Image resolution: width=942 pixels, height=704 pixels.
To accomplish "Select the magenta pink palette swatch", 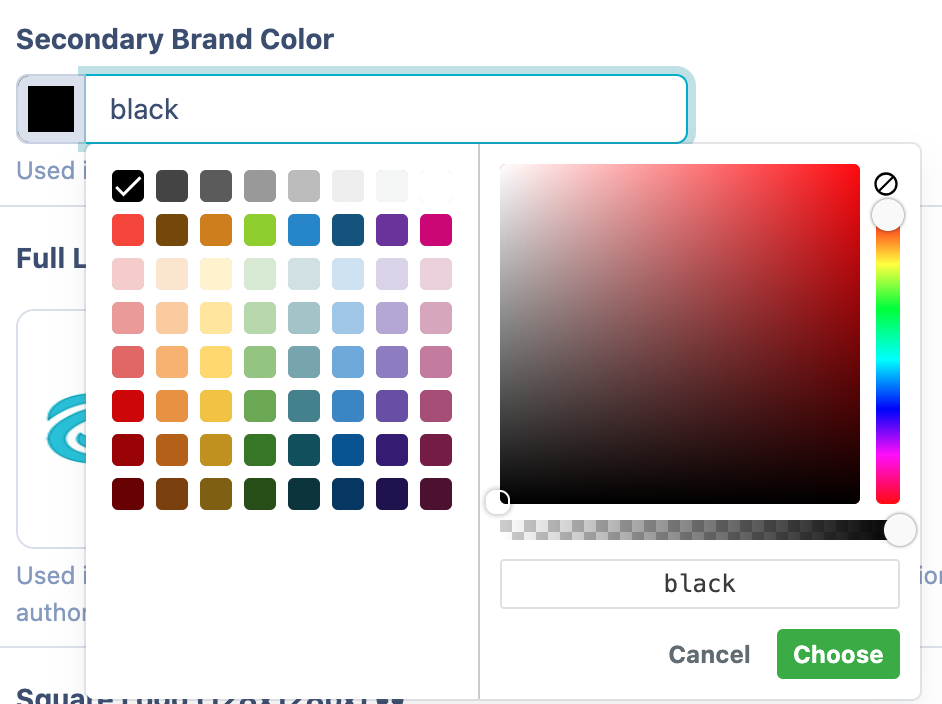I will click(x=436, y=230).
